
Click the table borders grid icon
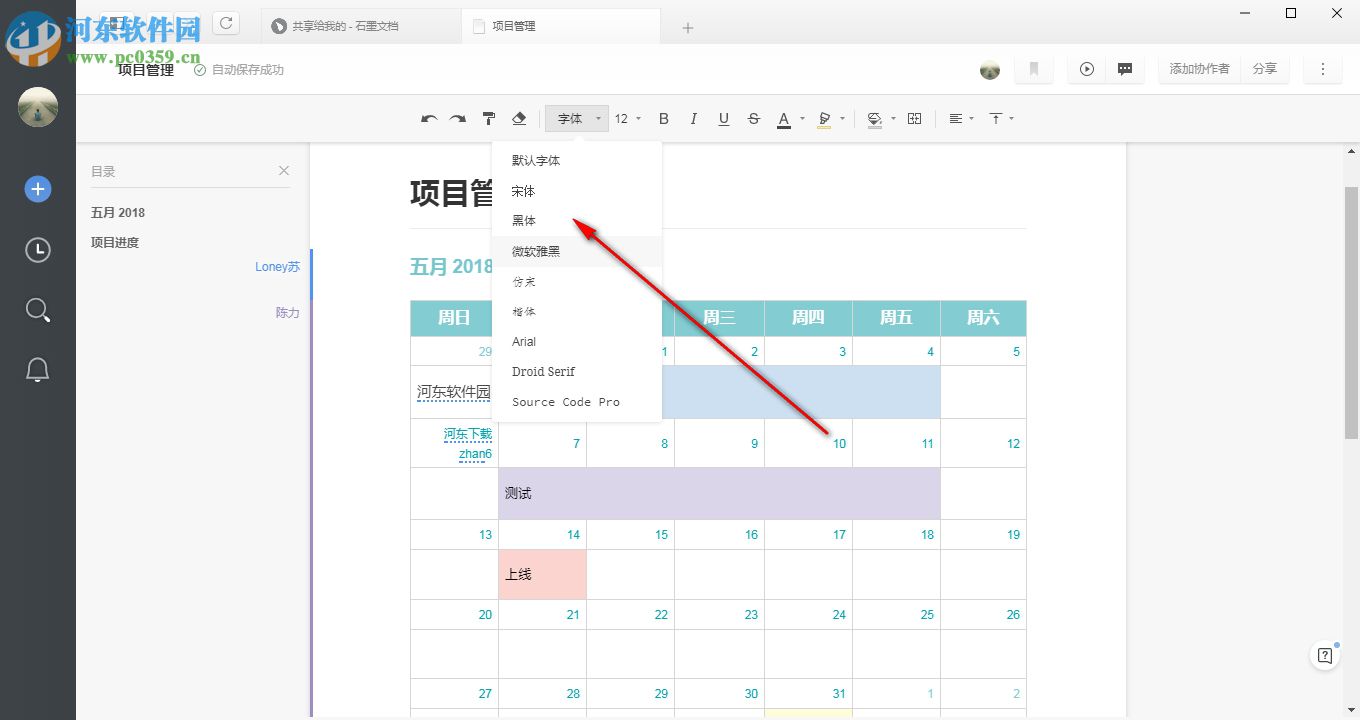click(x=914, y=119)
